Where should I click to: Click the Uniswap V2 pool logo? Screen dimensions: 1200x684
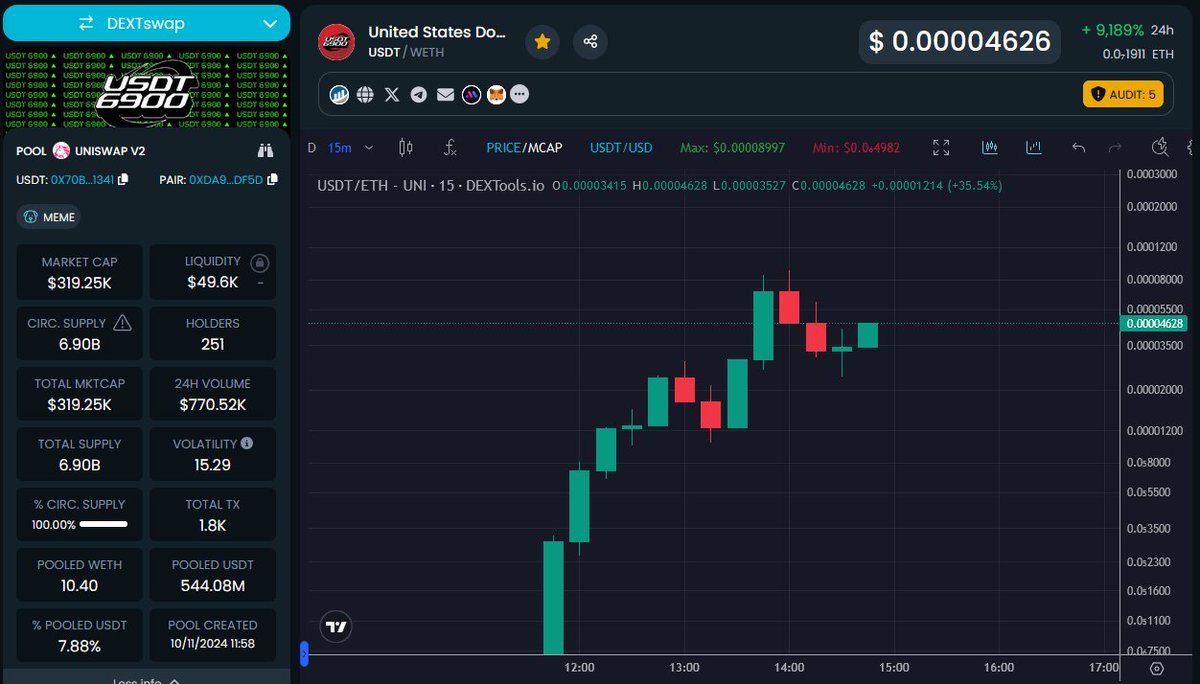pyautogui.click(x=61, y=151)
